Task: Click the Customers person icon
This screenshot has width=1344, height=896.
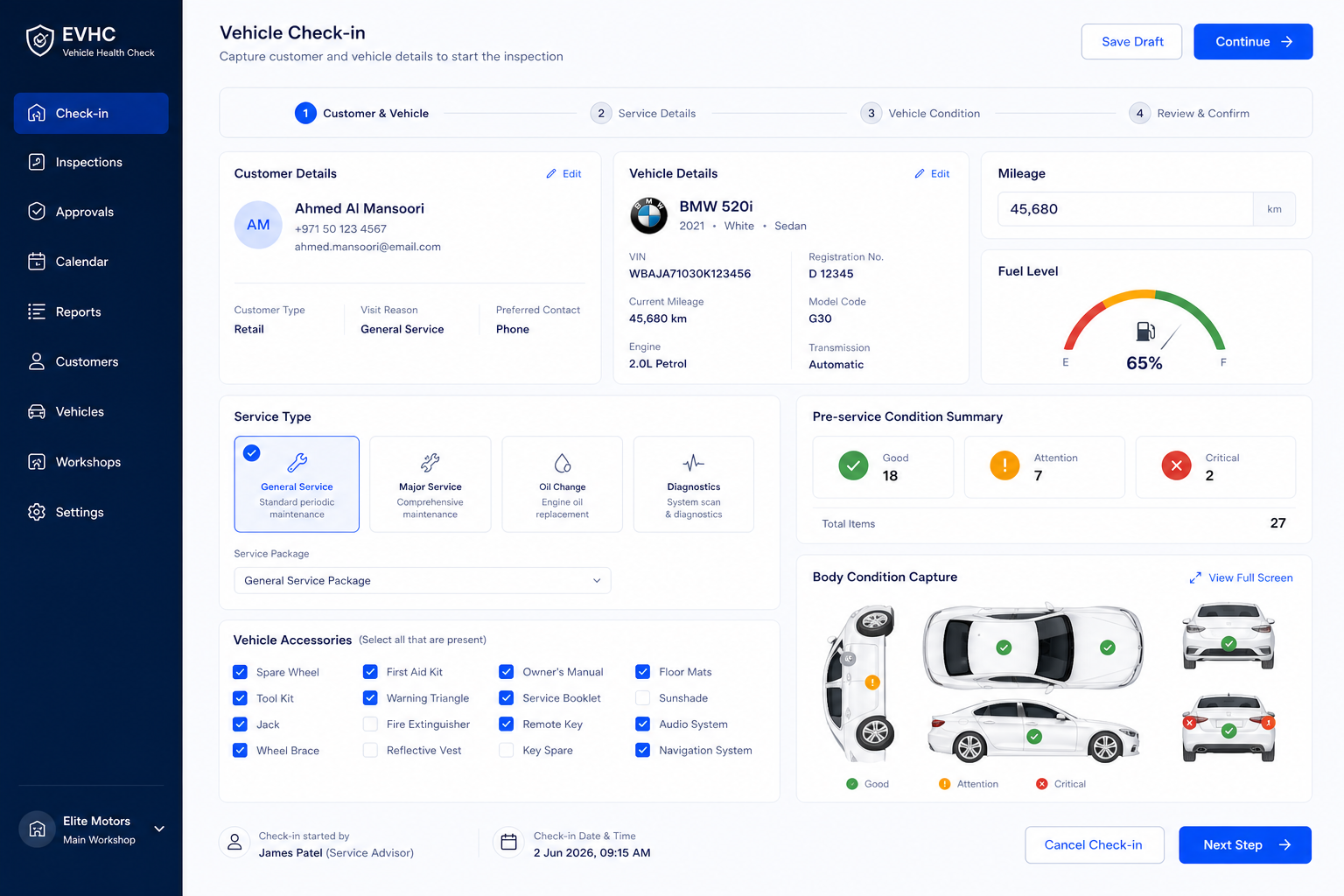Action: (37, 361)
